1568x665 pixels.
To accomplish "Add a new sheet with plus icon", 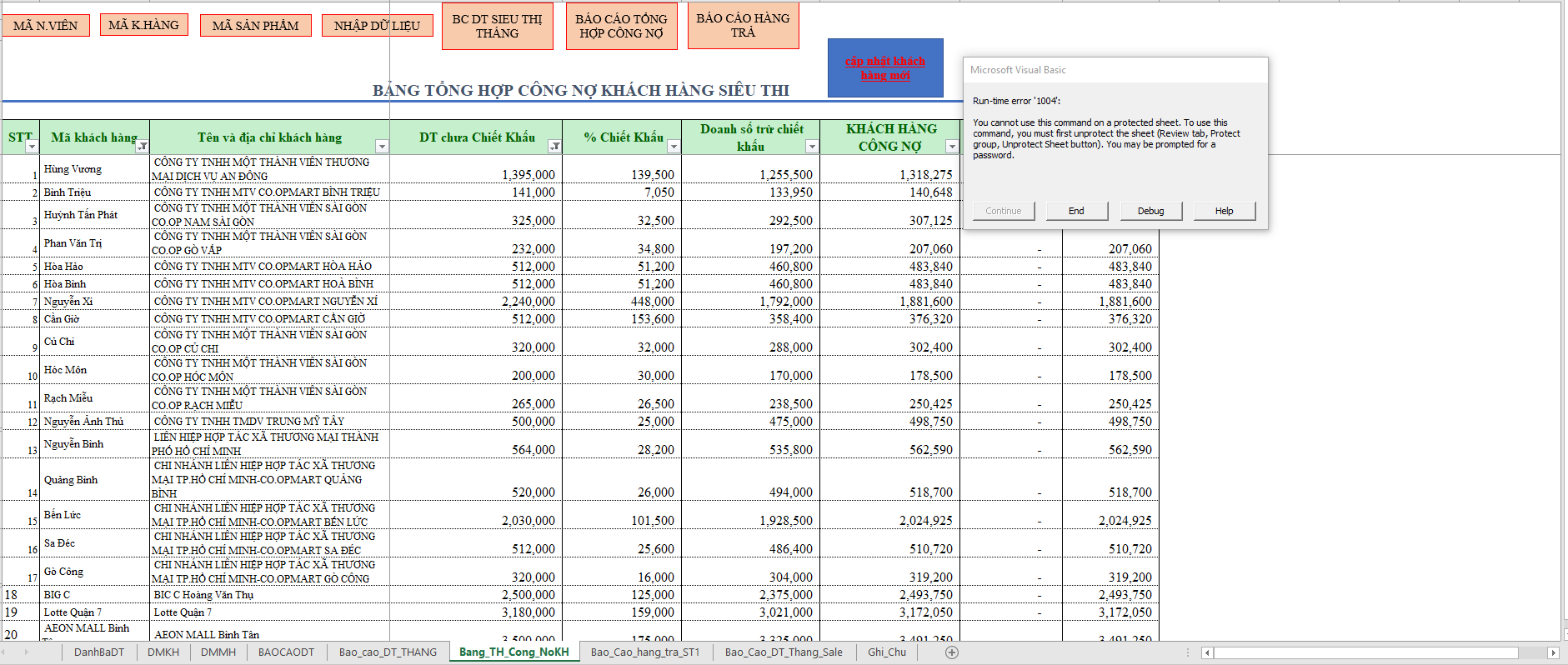I will (x=952, y=652).
